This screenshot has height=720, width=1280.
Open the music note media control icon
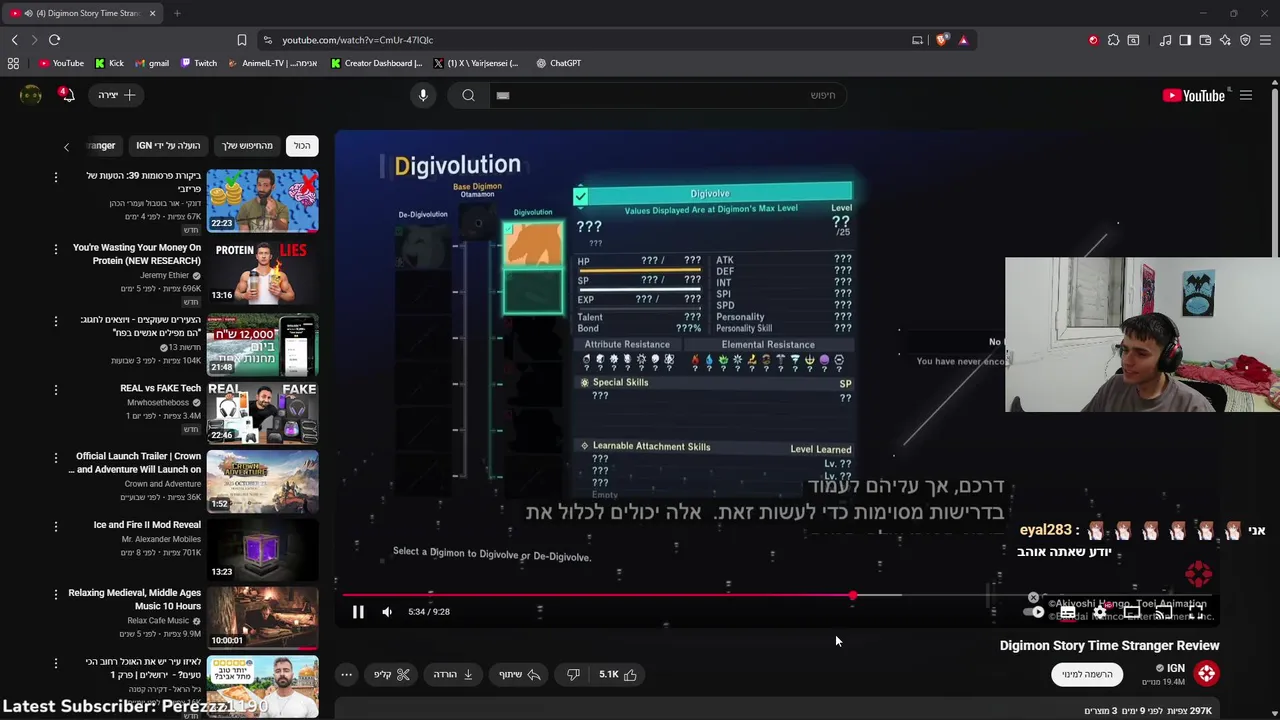click(x=1165, y=40)
